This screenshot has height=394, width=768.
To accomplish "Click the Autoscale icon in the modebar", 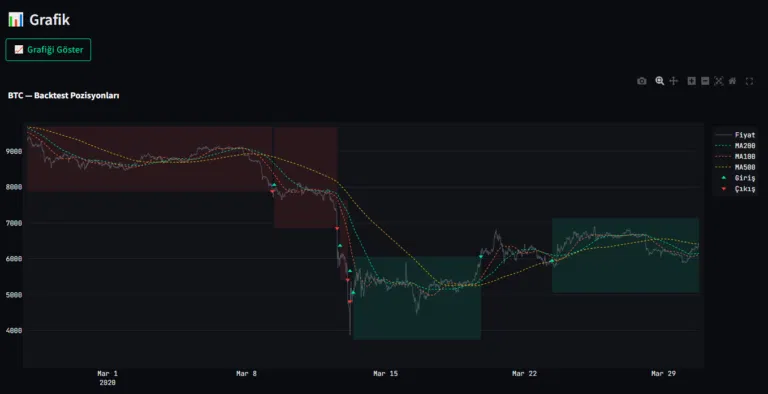I will [x=719, y=81].
